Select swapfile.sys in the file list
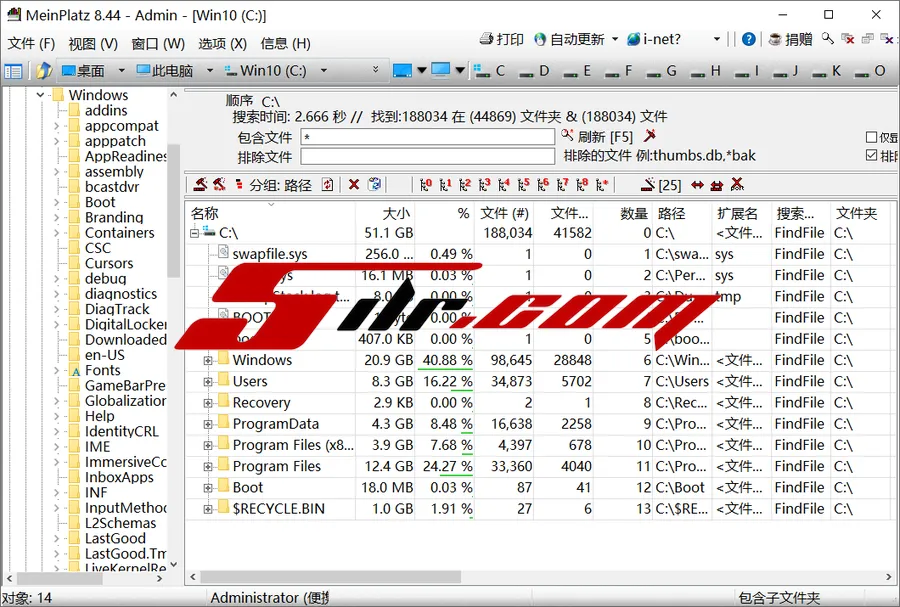Screen dimensions: 900x607 pyautogui.click(x=270, y=254)
